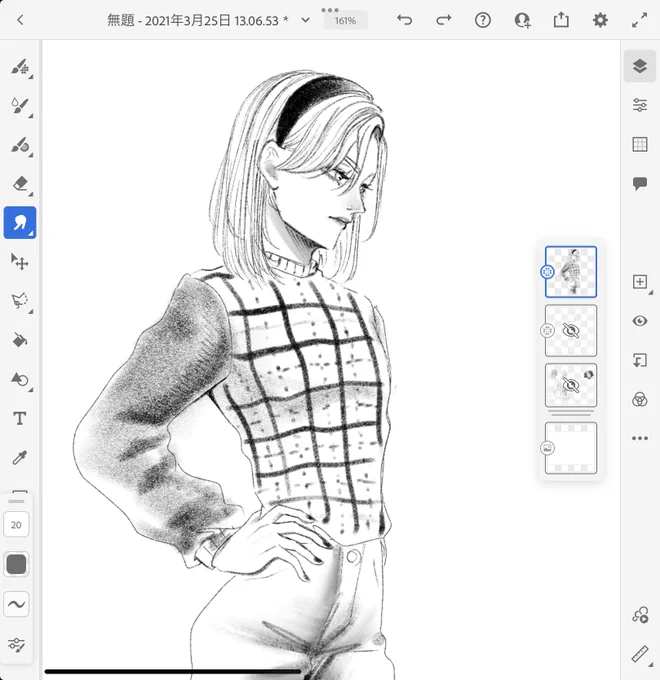Open the 161% zoom level field
660x680 pixels.
(x=346, y=21)
